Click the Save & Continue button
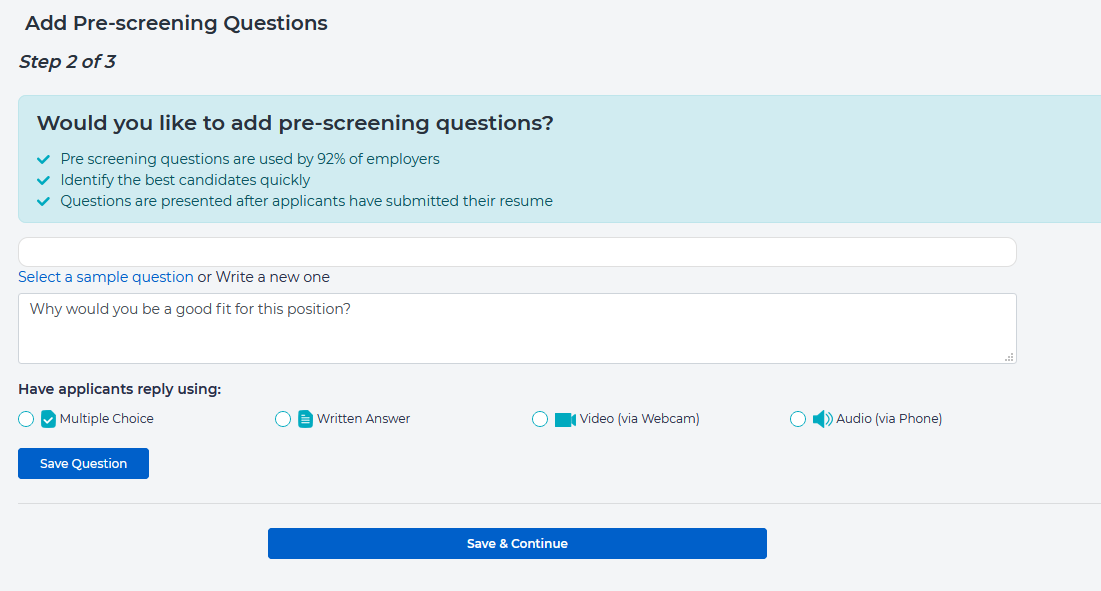 517,544
